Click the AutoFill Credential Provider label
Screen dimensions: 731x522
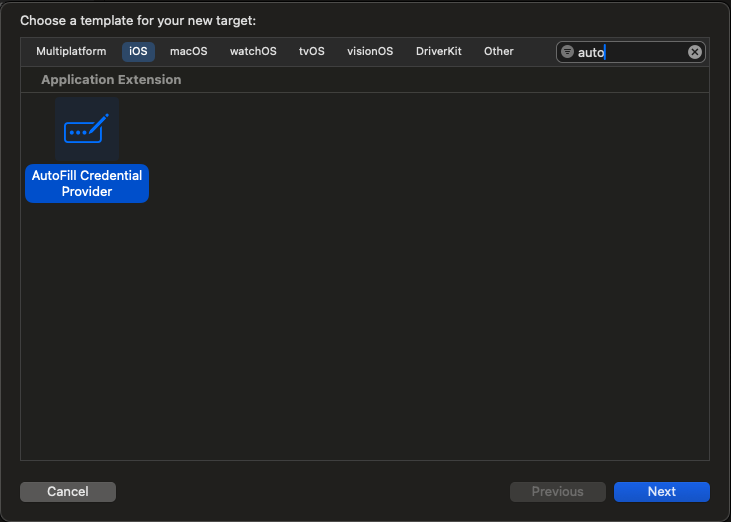coord(87,183)
